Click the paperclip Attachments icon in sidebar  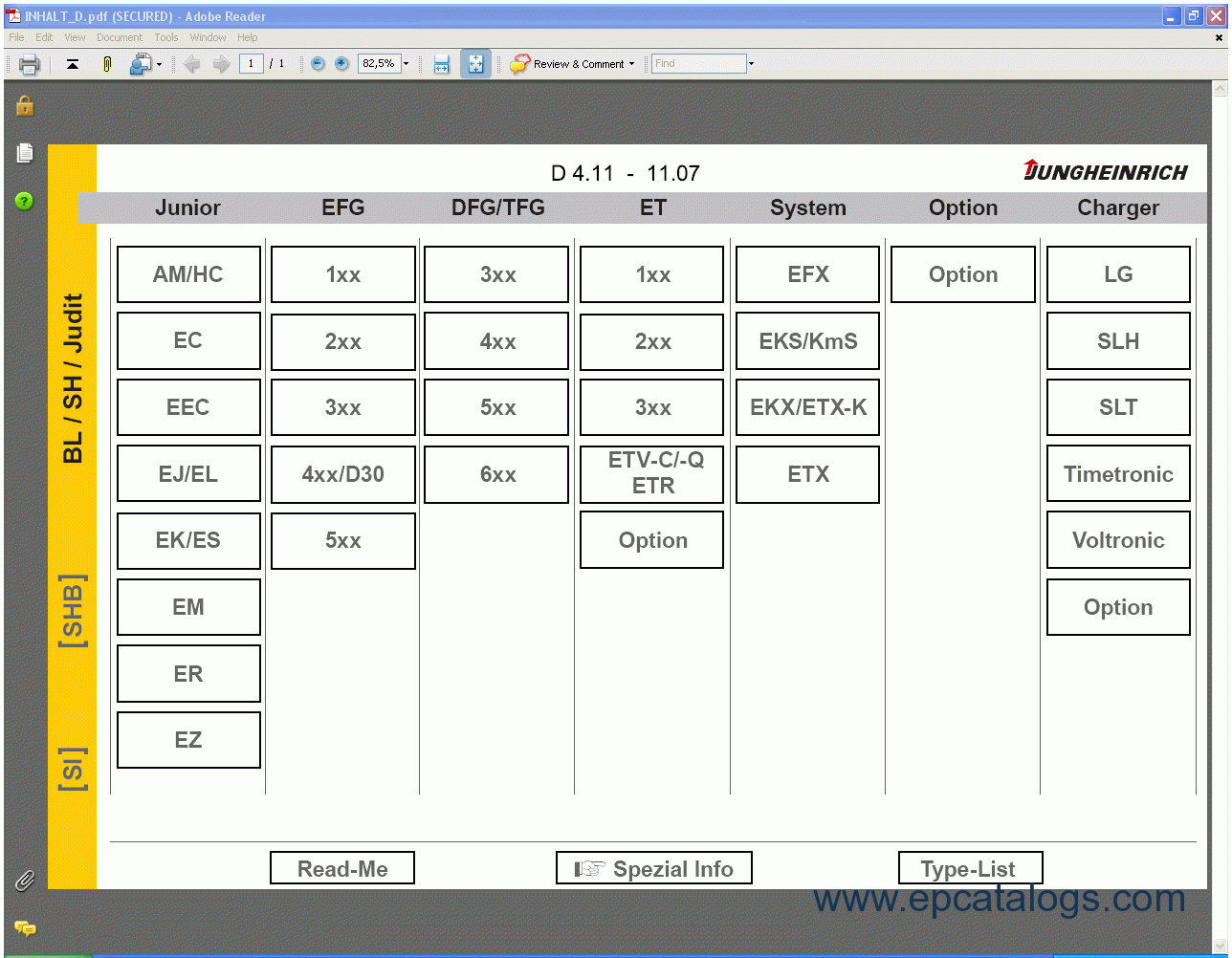[25, 882]
